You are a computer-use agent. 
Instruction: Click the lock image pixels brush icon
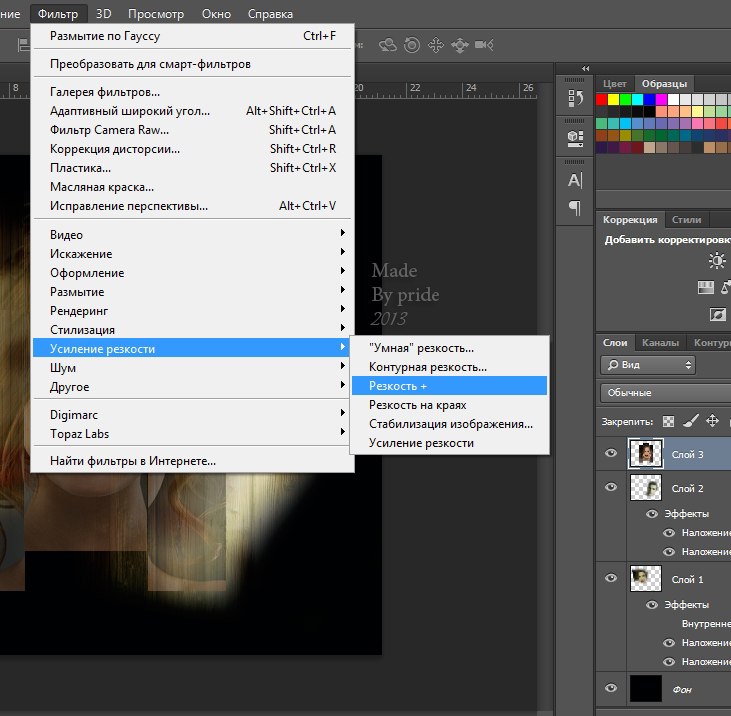[691, 421]
